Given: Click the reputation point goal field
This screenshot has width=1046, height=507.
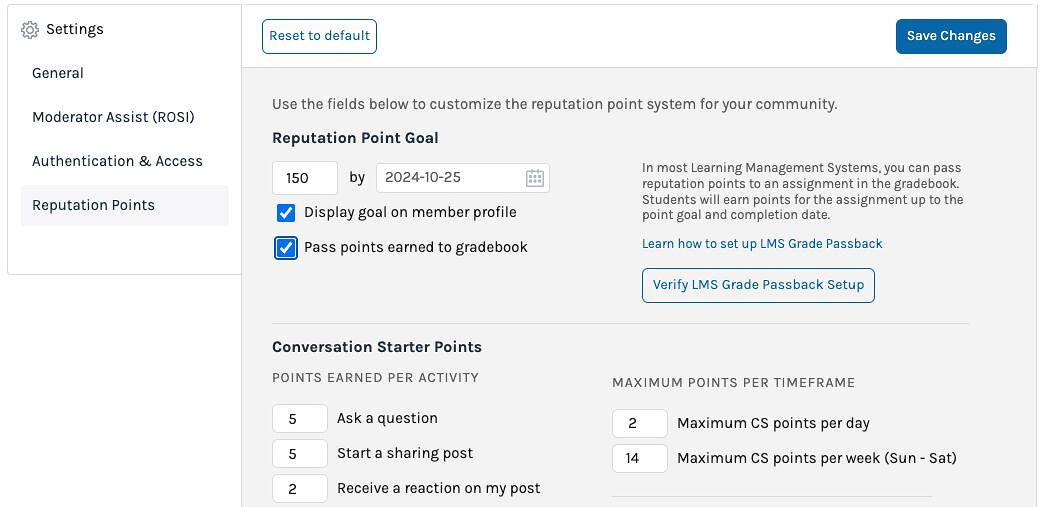Looking at the screenshot, I should click(304, 179).
